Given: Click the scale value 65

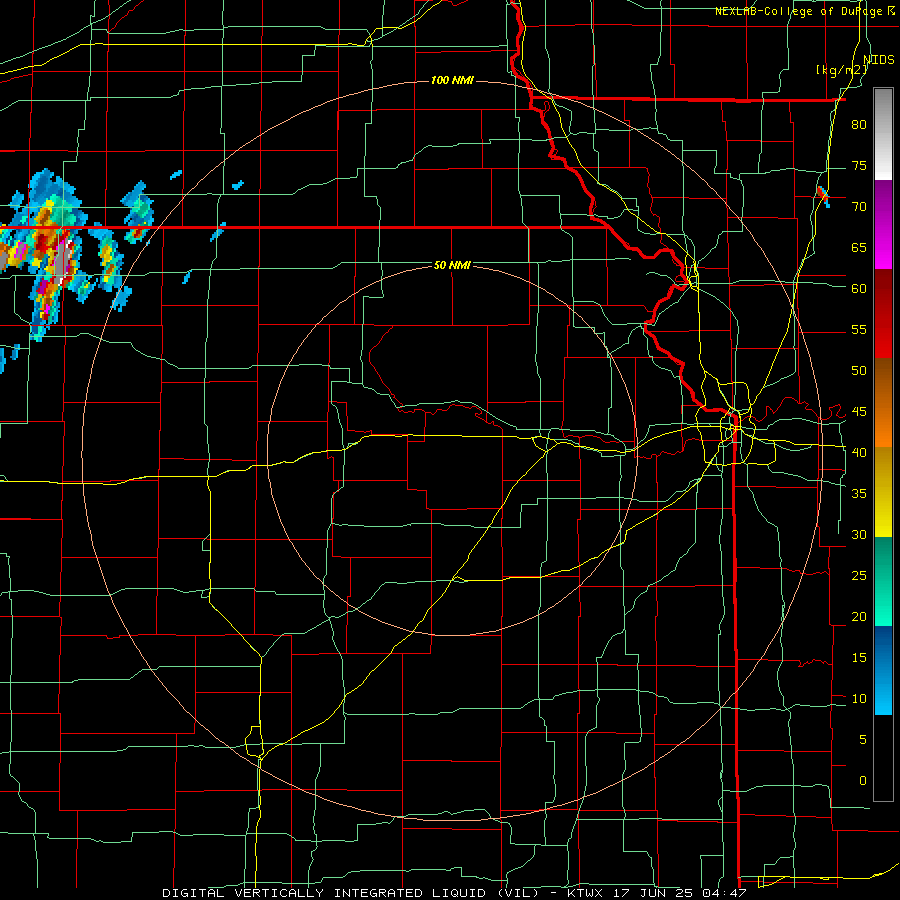Looking at the screenshot, I should click(859, 247).
